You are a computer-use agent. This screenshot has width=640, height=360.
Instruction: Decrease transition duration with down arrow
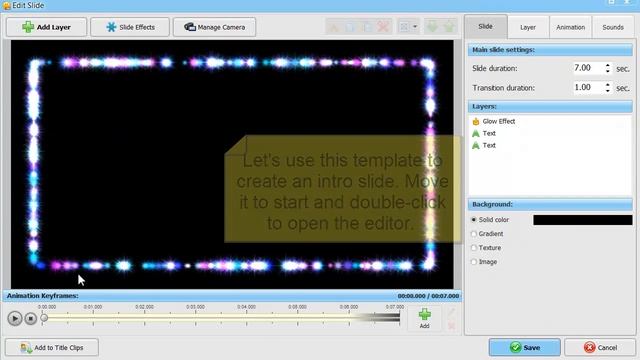coord(608,91)
